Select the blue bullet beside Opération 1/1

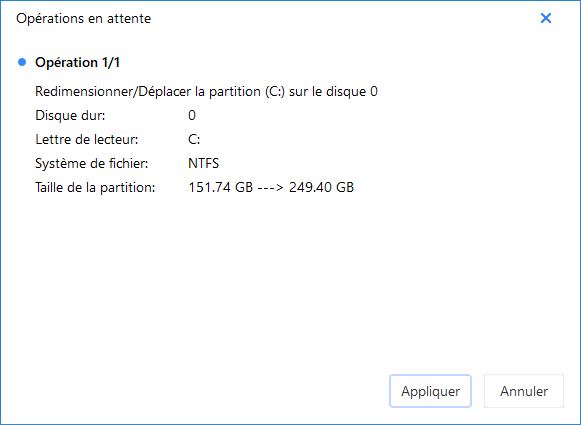22,62
